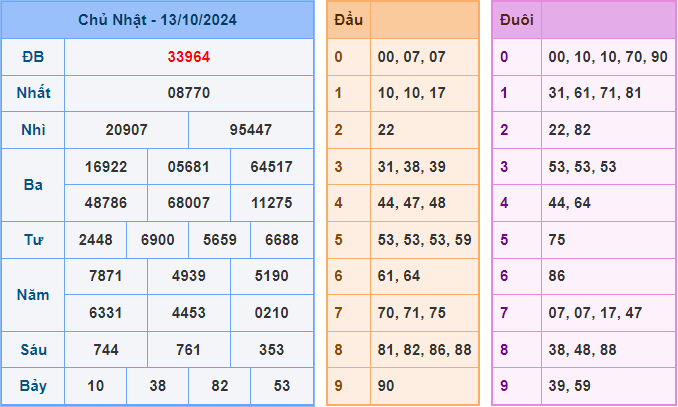This screenshot has height=407, width=678.
Task: Select third prize number 05681
Action: click(189, 167)
